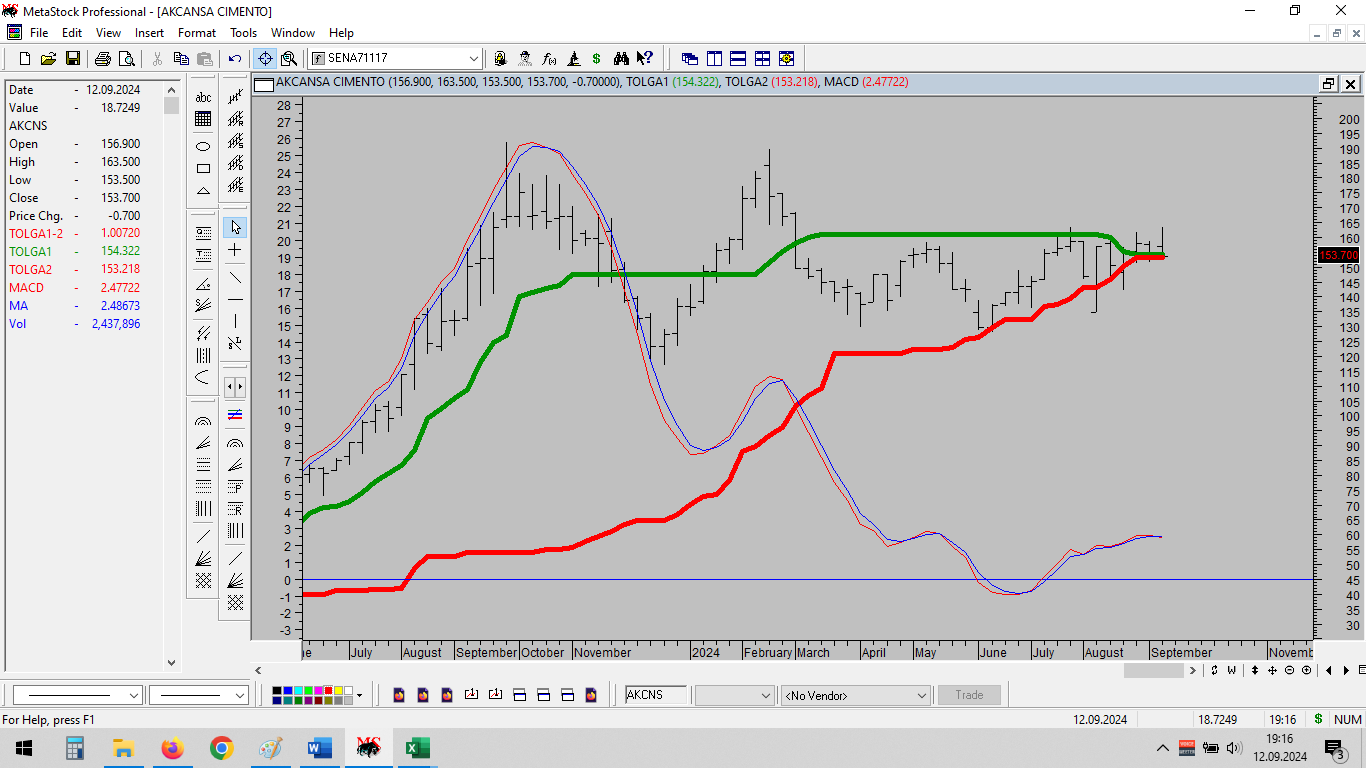Copy using the toolbar Copy icon
The height and width of the screenshot is (768, 1366).
point(182,59)
